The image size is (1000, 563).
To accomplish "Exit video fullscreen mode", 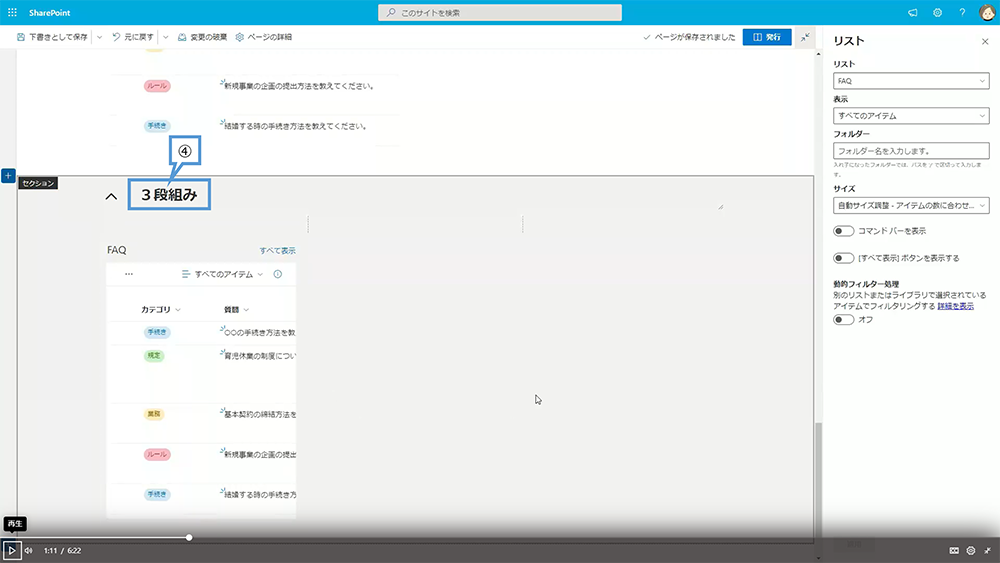I will click(987, 550).
